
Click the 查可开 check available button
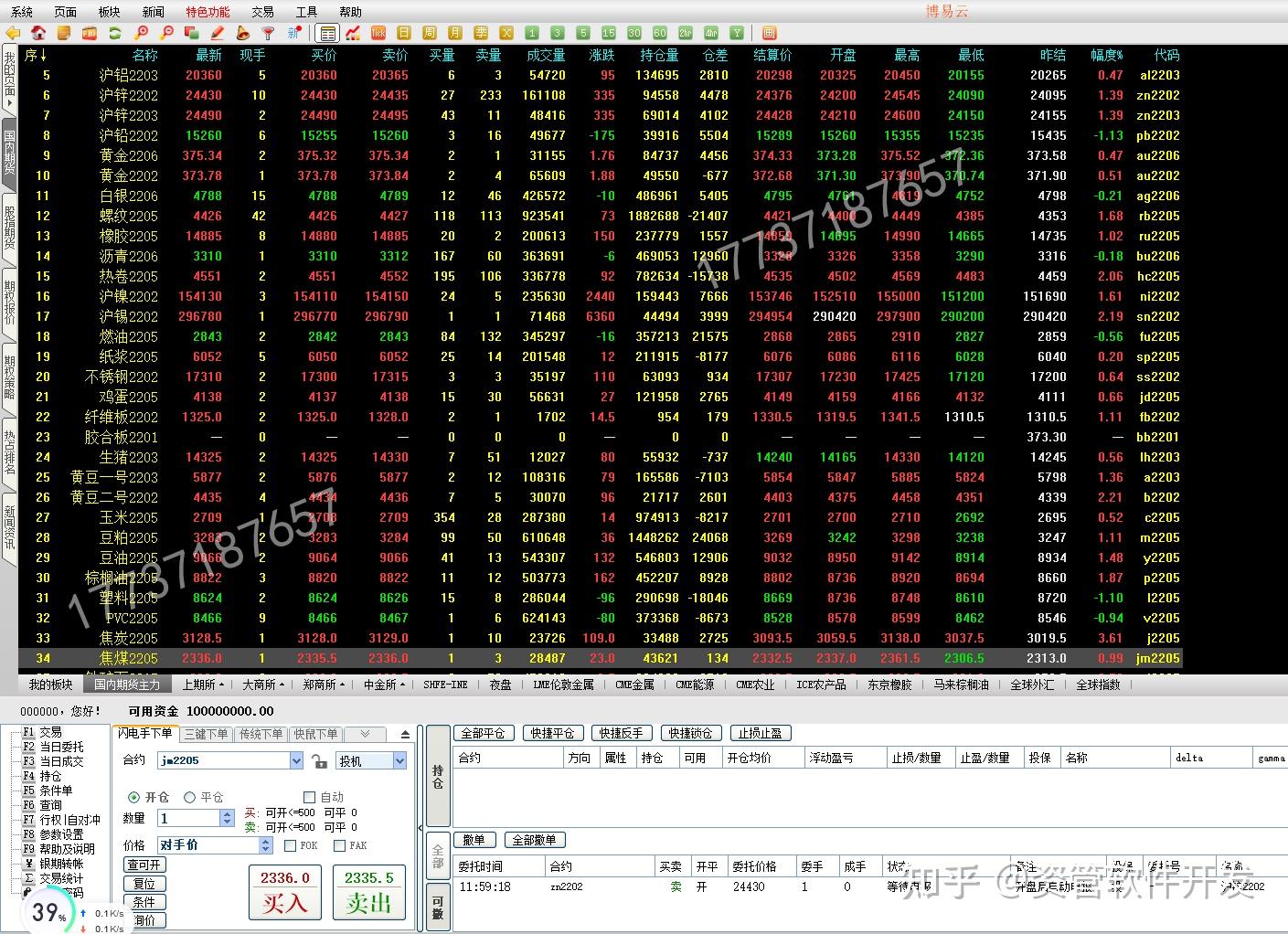(144, 865)
